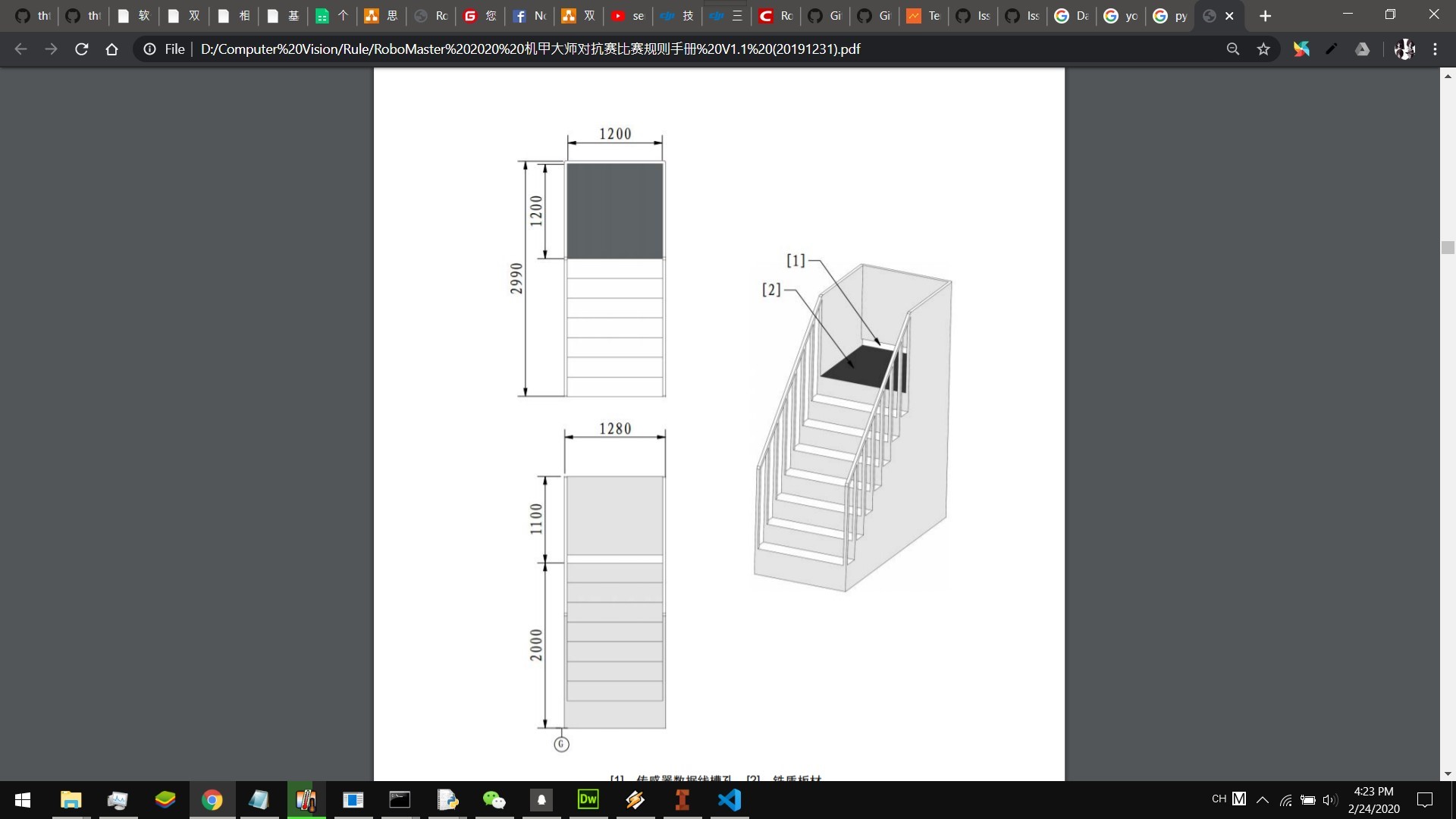The width and height of the screenshot is (1456, 819).
Task: Switch to the red C icon 'Ro' tab
Action: (x=776, y=16)
